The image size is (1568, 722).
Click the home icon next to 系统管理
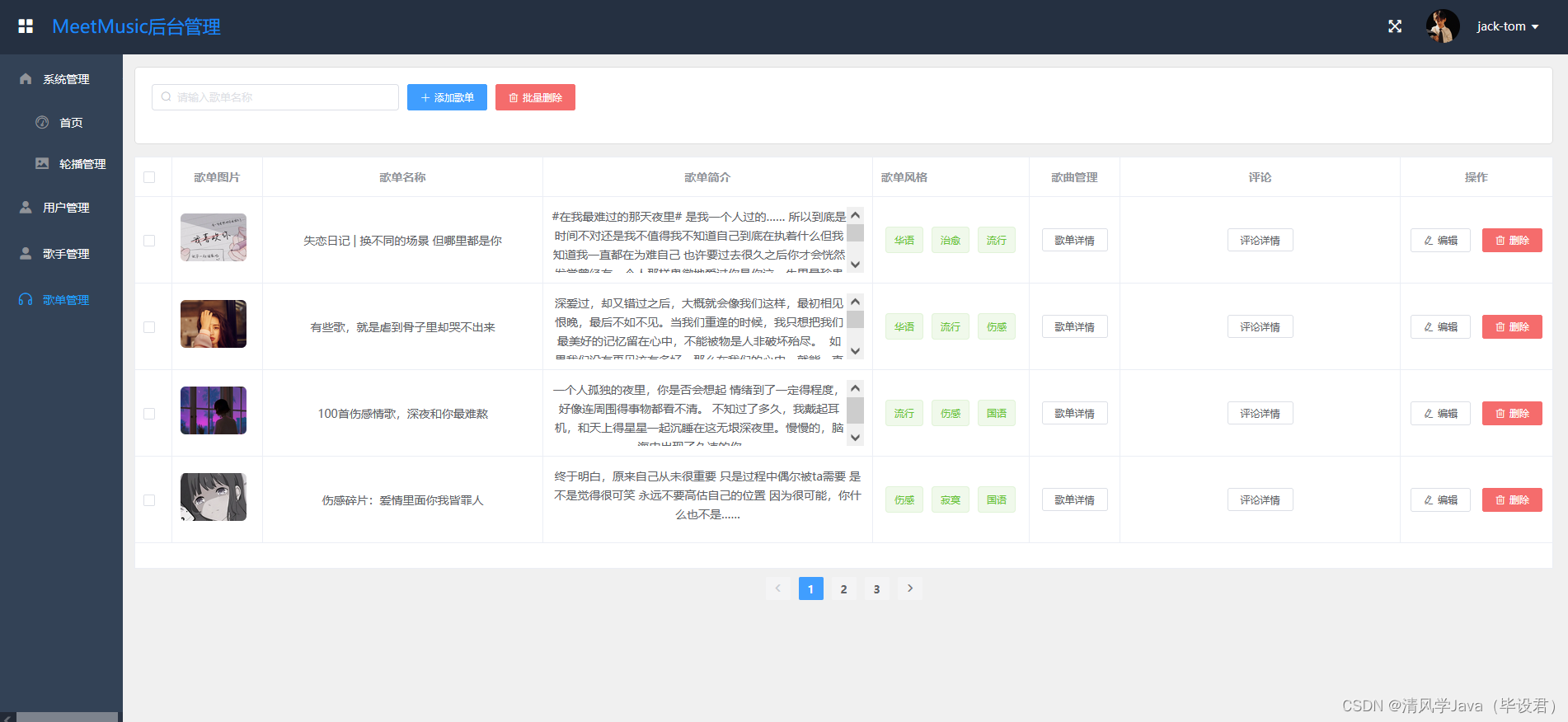26,78
